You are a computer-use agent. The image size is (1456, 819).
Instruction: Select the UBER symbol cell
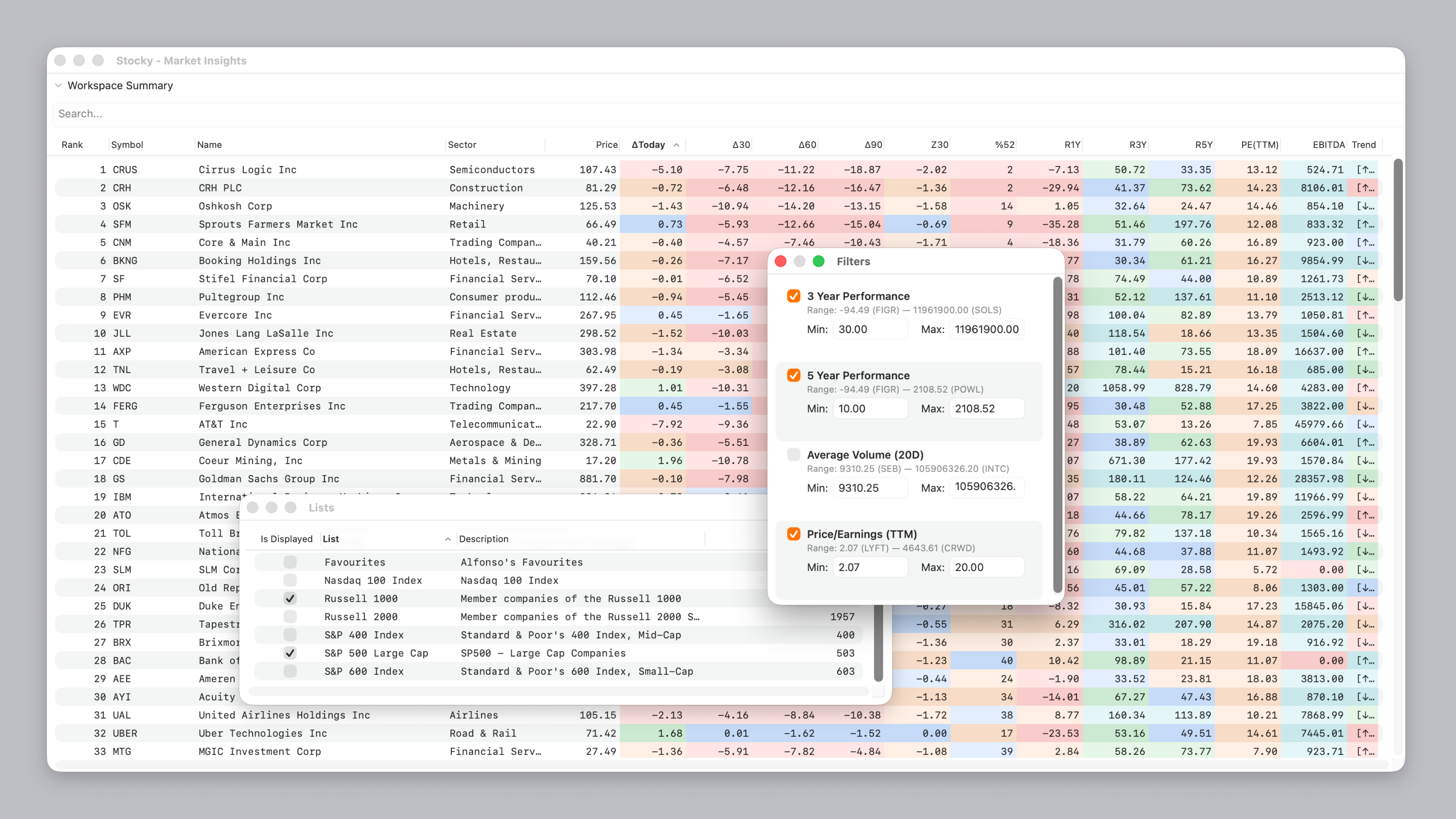125,733
